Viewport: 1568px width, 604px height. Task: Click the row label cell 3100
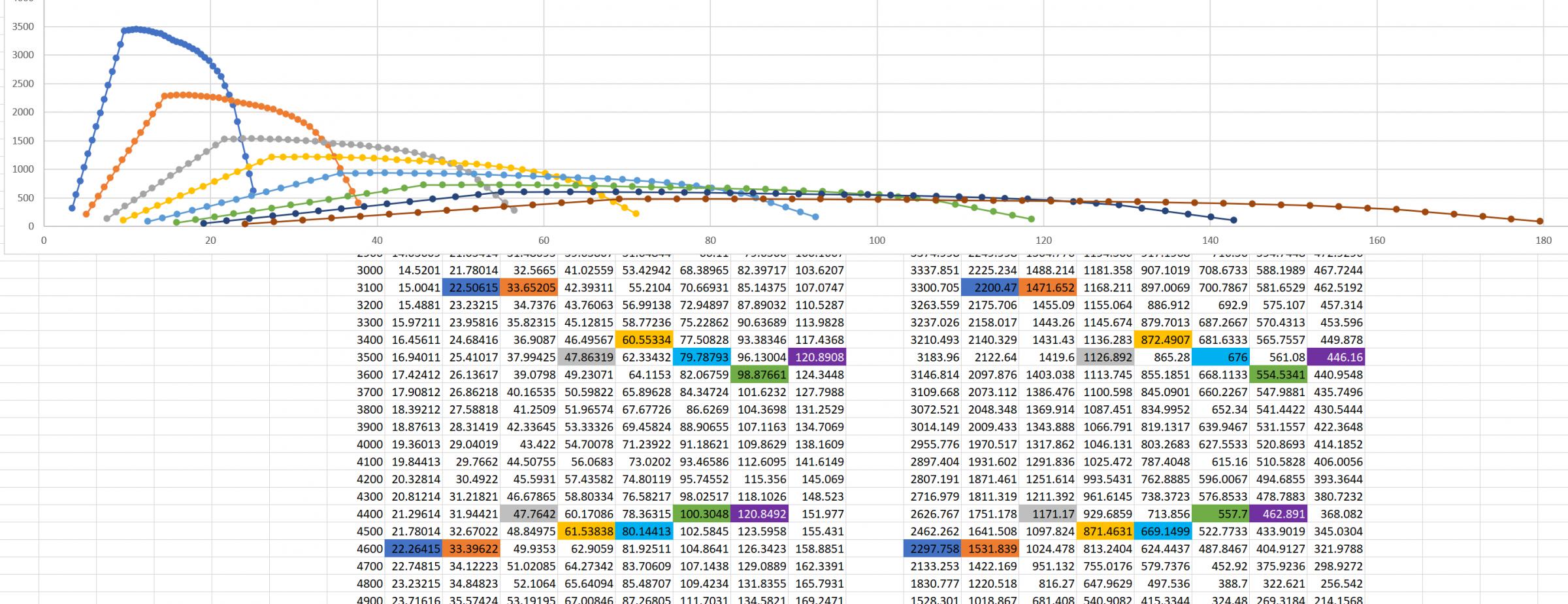click(x=356, y=288)
